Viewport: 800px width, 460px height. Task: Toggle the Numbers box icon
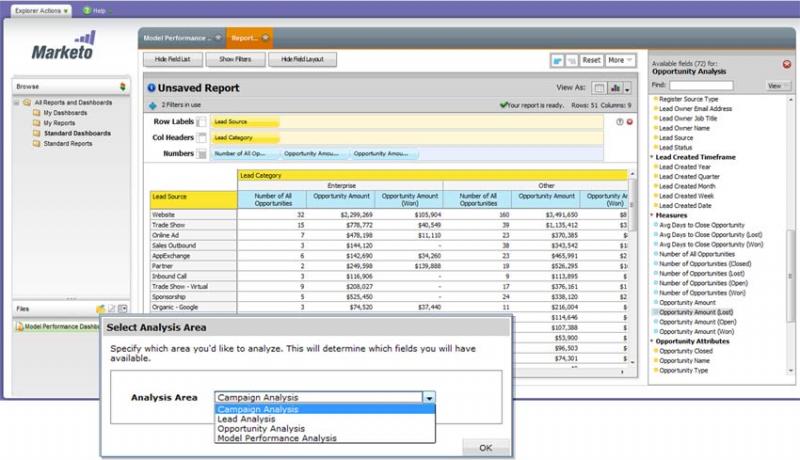pyautogui.click(x=202, y=154)
